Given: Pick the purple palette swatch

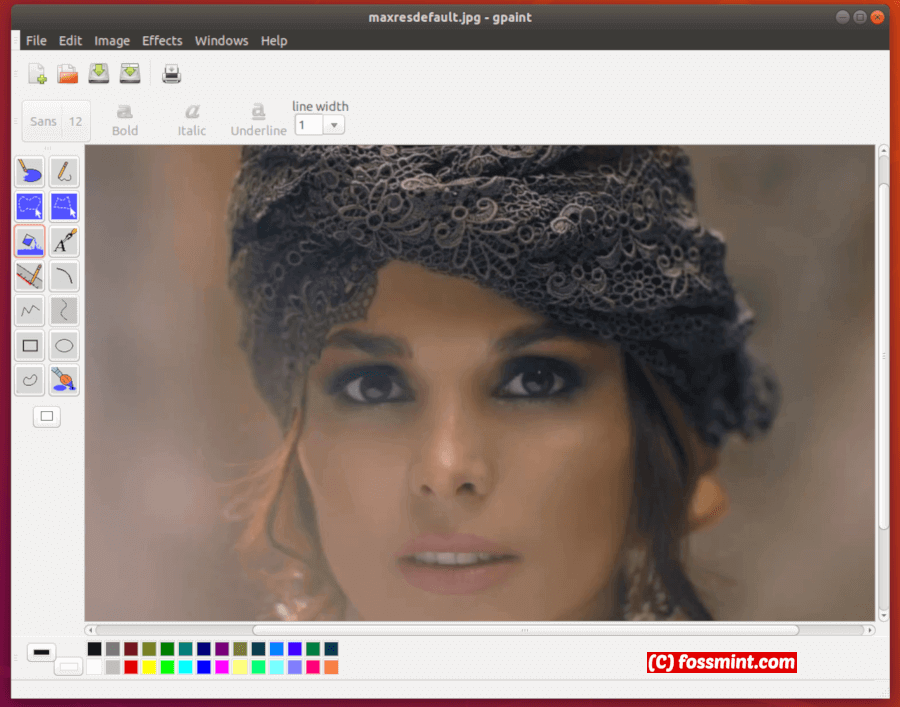Looking at the screenshot, I should pos(222,648).
